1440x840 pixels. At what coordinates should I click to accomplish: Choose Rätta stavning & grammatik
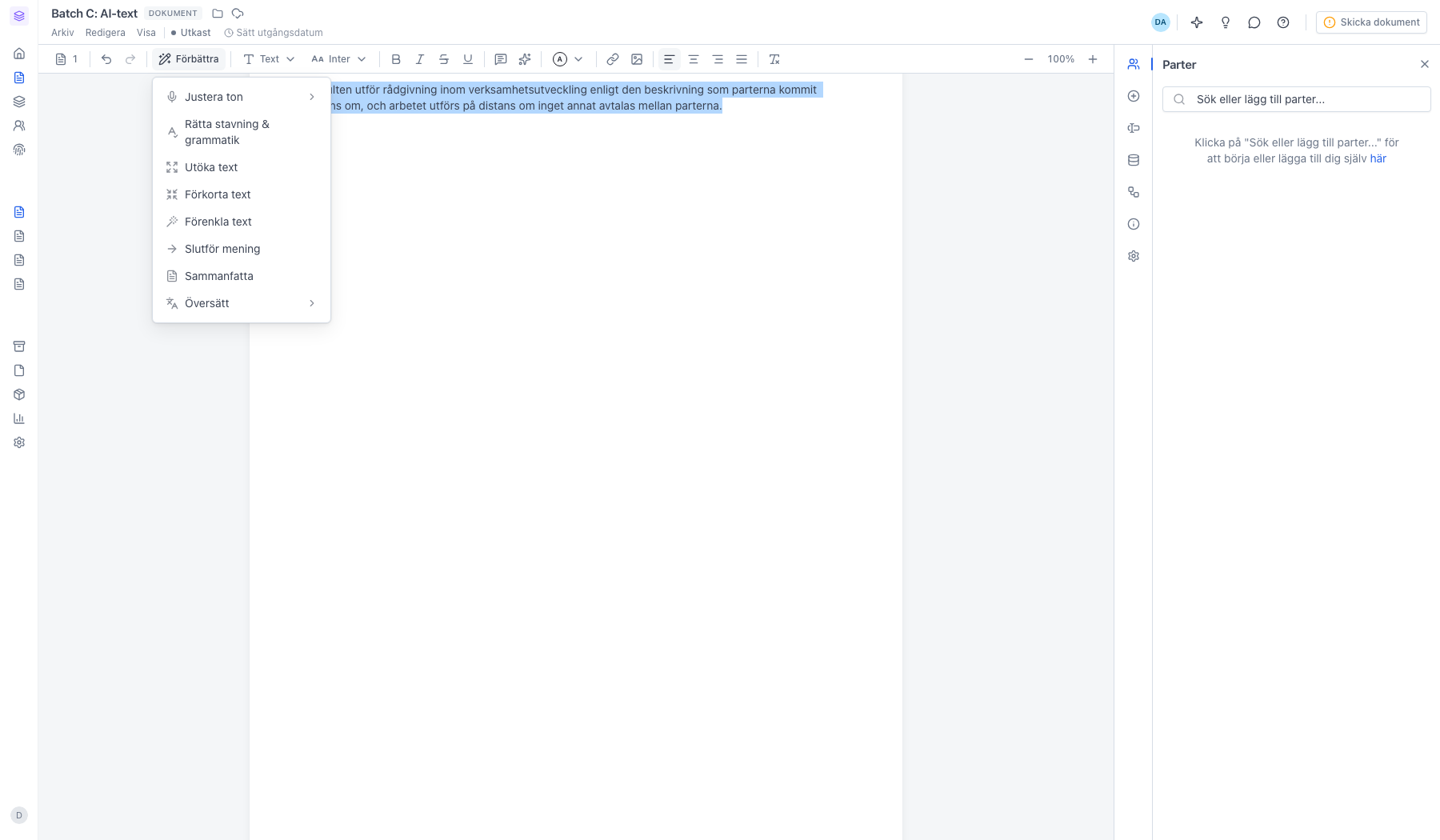(x=241, y=132)
